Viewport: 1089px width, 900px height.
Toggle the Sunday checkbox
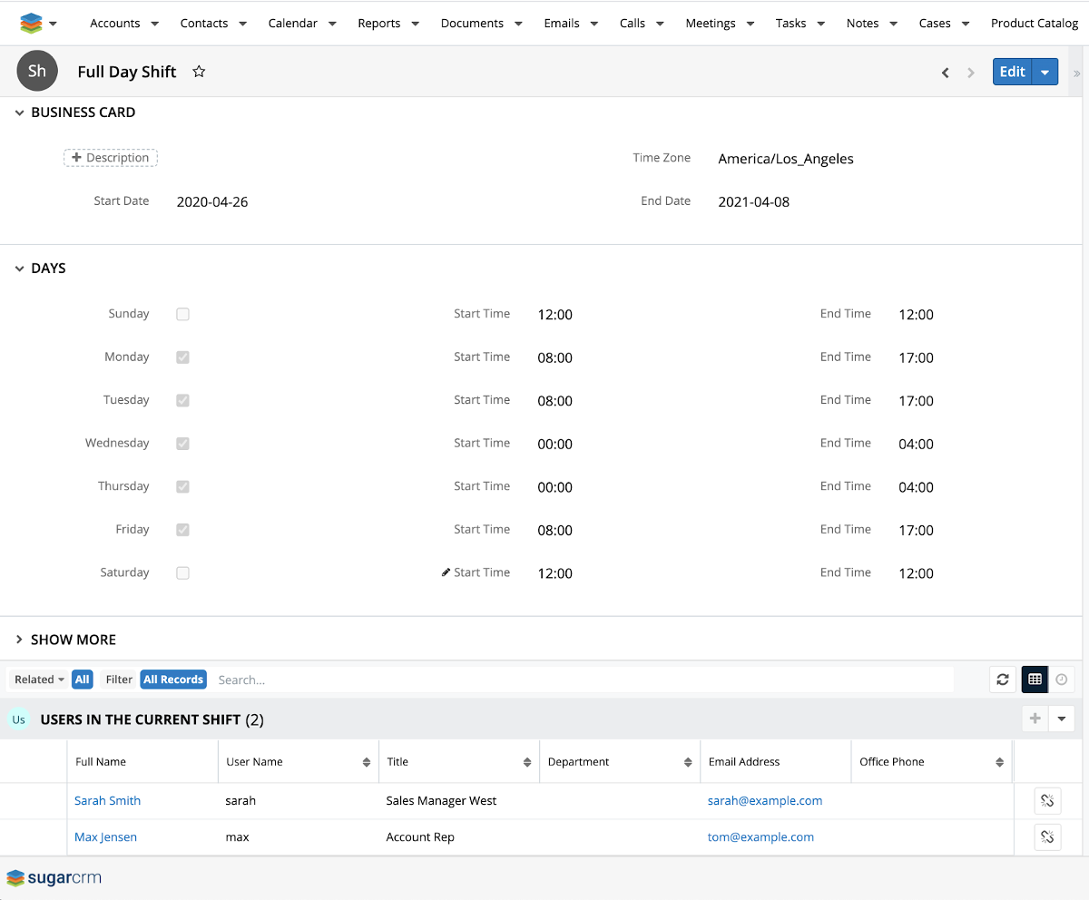coord(183,314)
